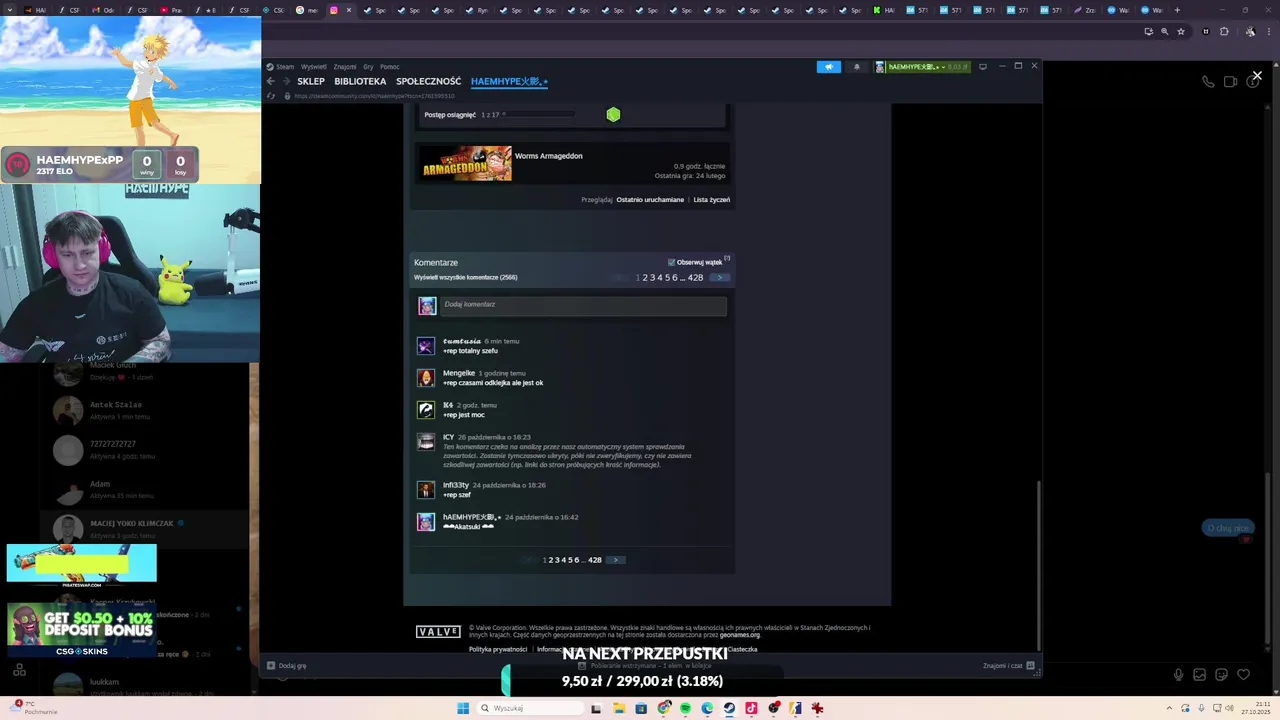Open ICY's commenter avatar
The width and height of the screenshot is (1280, 720).
pos(426,442)
